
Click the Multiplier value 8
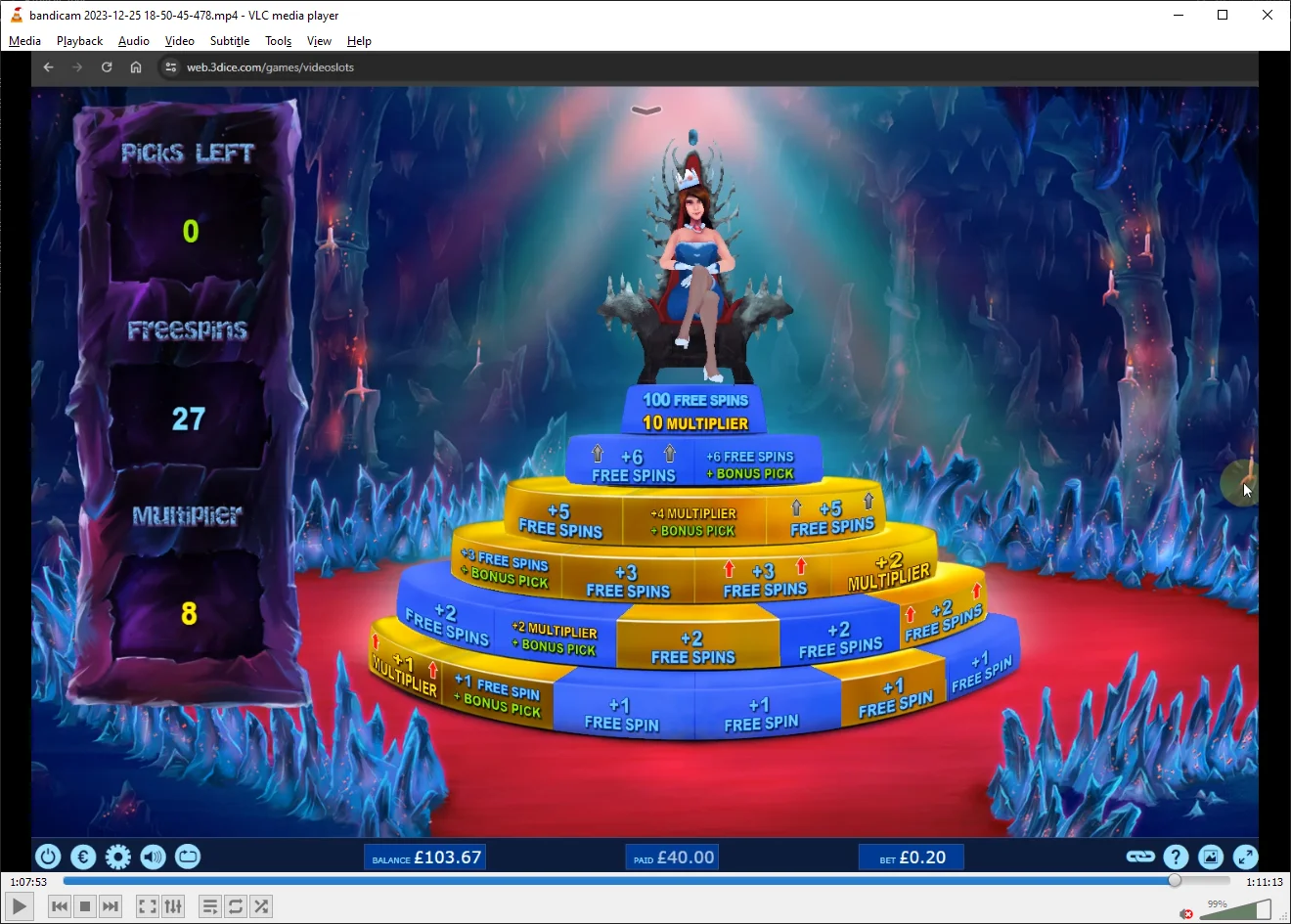(190, 614)
